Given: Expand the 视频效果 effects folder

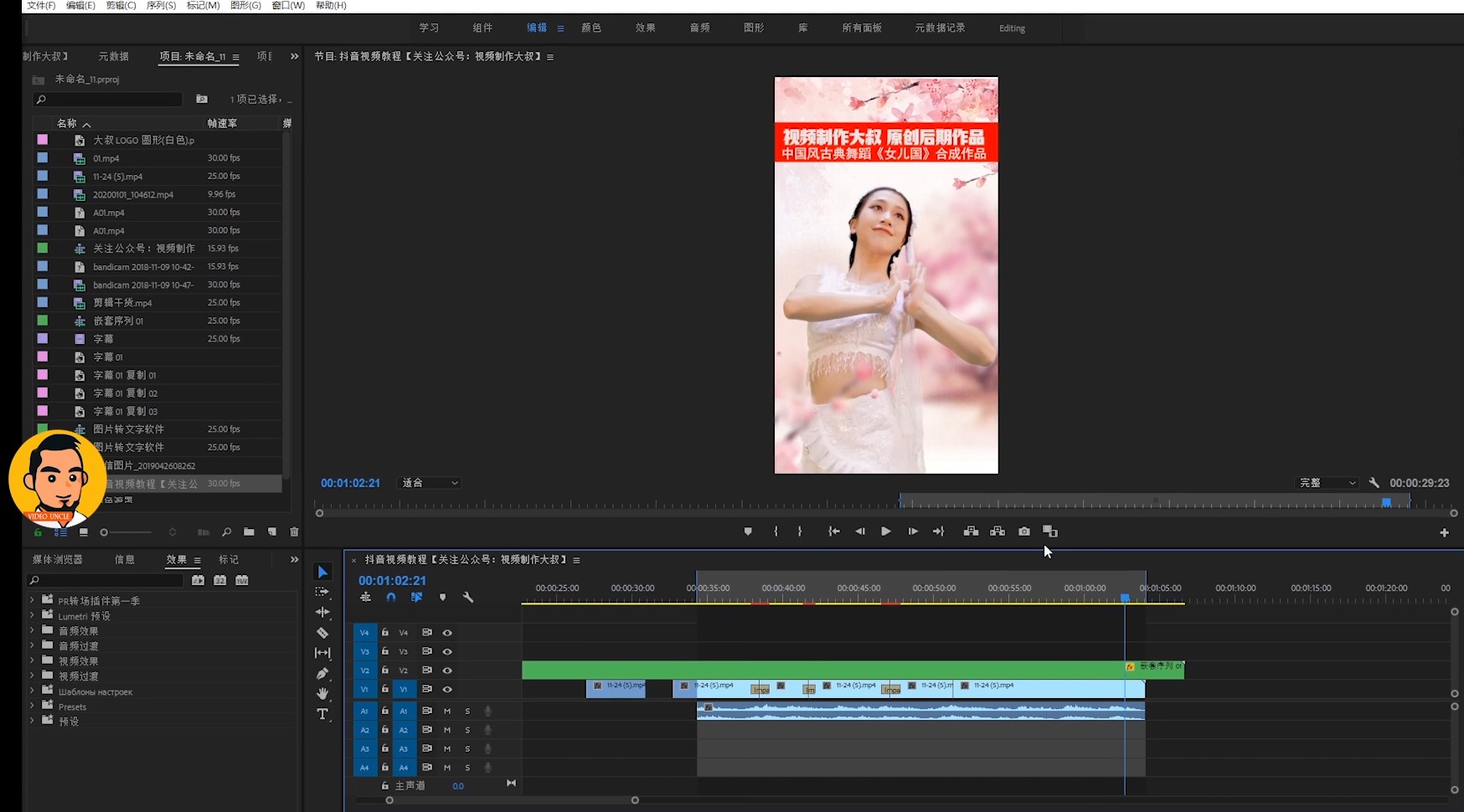Looking at the screenshot, I should (32, 660).
